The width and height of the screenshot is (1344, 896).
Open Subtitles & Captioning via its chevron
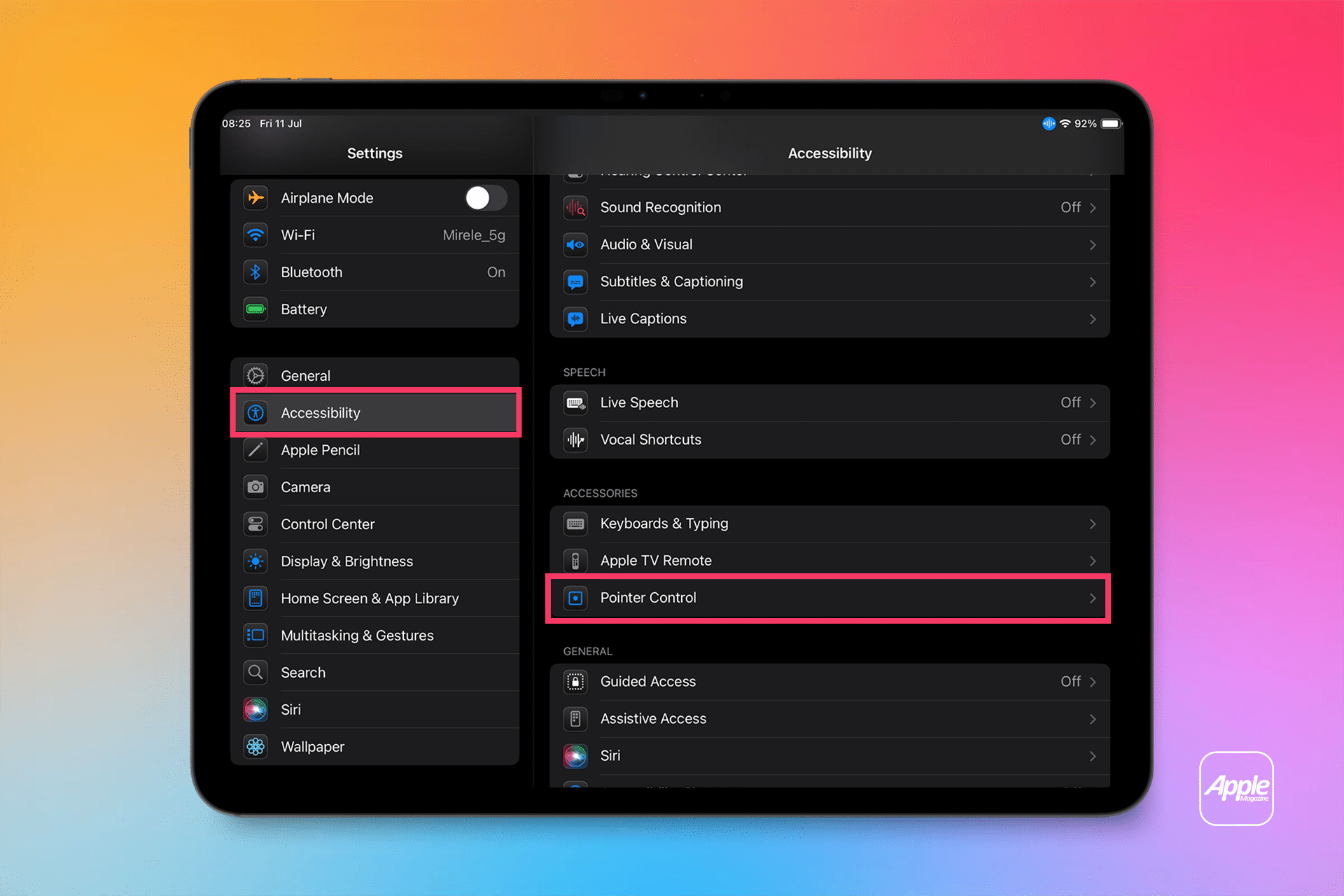[1093, 282]
